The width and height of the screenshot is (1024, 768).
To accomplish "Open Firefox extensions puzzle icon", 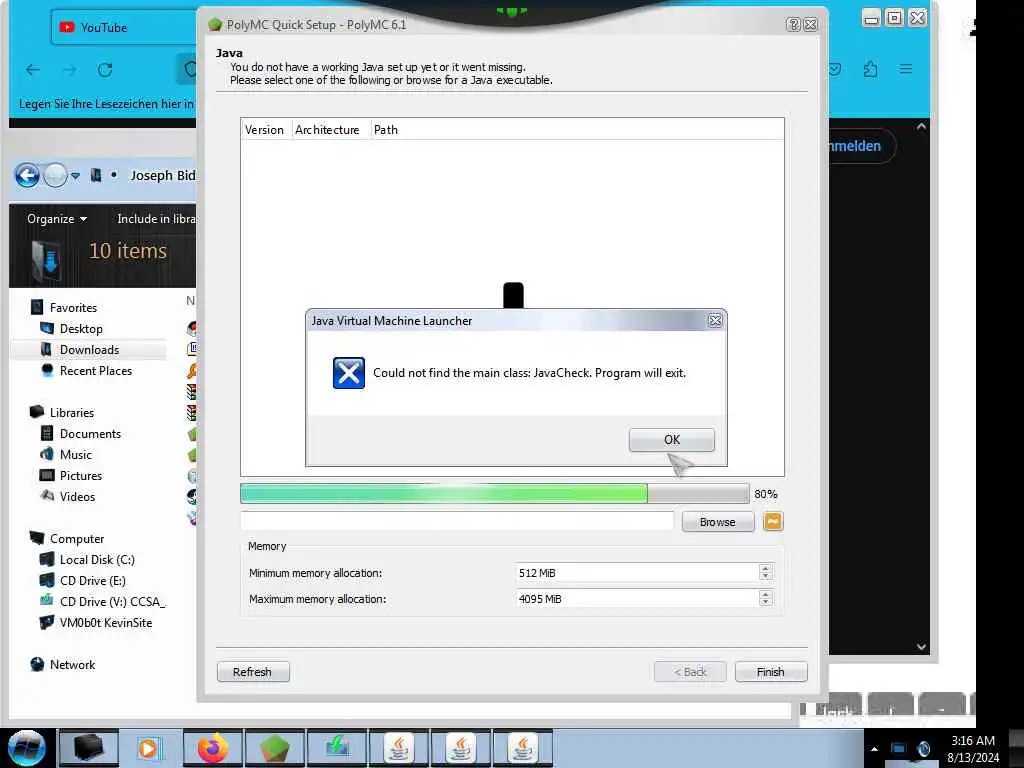I will tap(870, 69).
